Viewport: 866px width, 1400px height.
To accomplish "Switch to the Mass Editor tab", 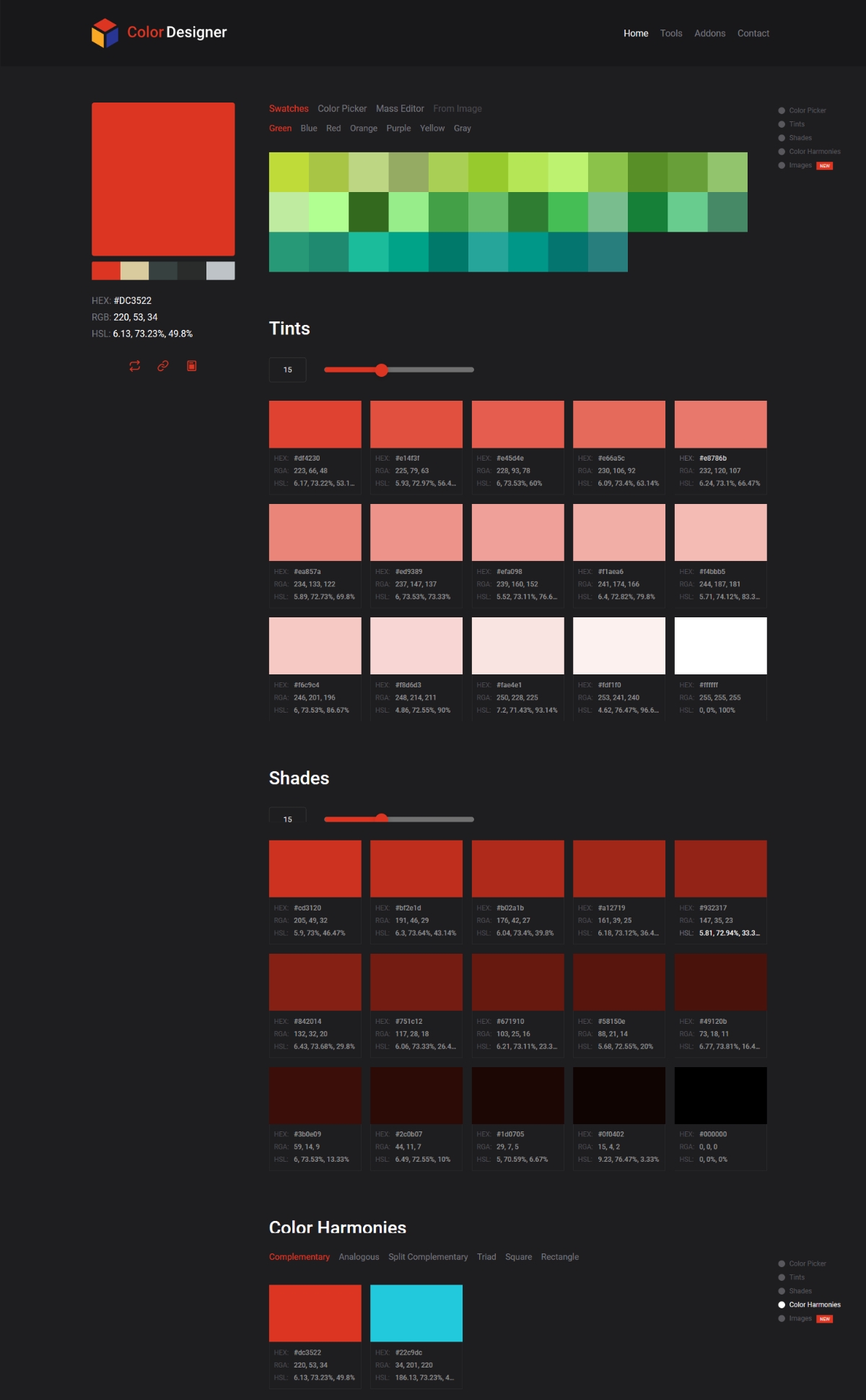I will point(400,108).
